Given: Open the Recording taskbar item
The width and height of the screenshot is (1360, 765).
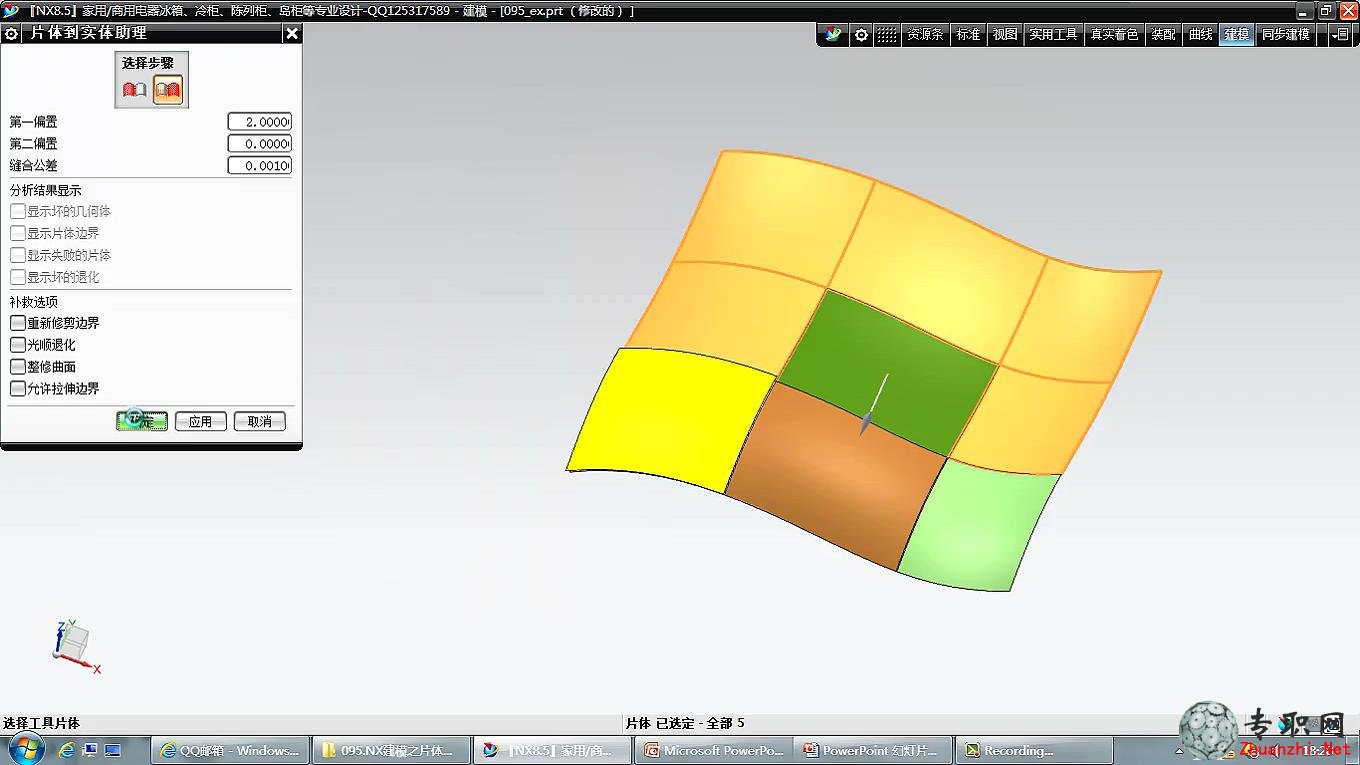Looking at the screenshot, I should point(1035,750).
